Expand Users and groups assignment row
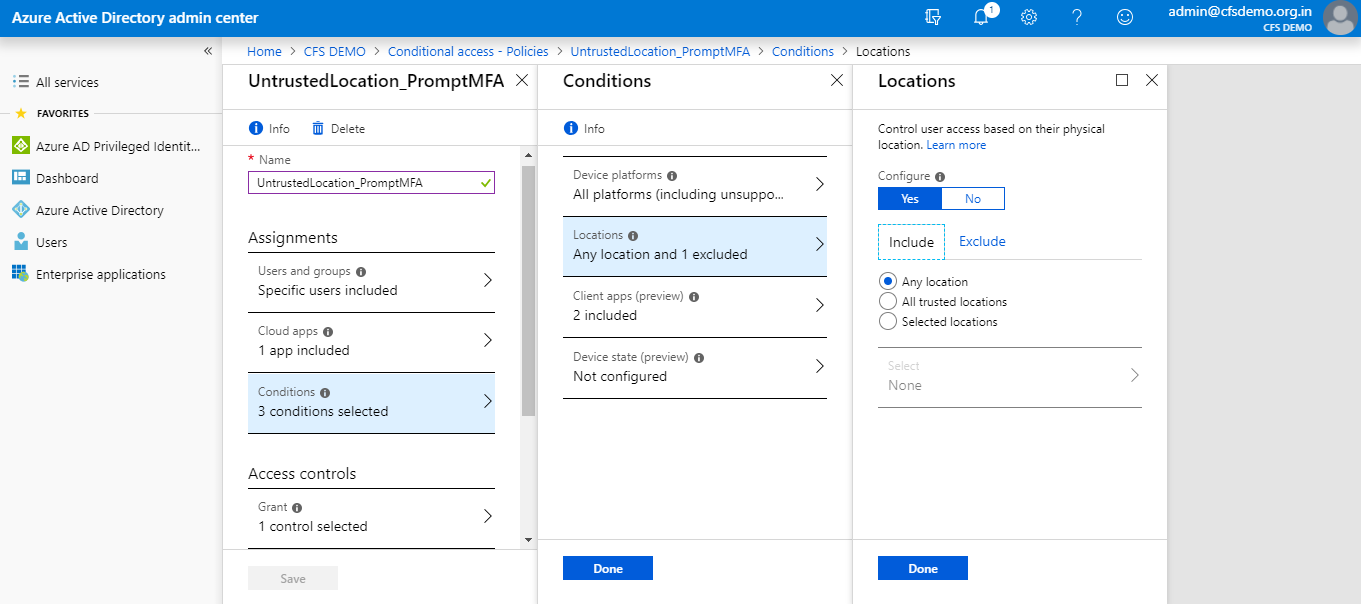Image resolution: width=1361 pixels, height=604 pixels. 371,282
